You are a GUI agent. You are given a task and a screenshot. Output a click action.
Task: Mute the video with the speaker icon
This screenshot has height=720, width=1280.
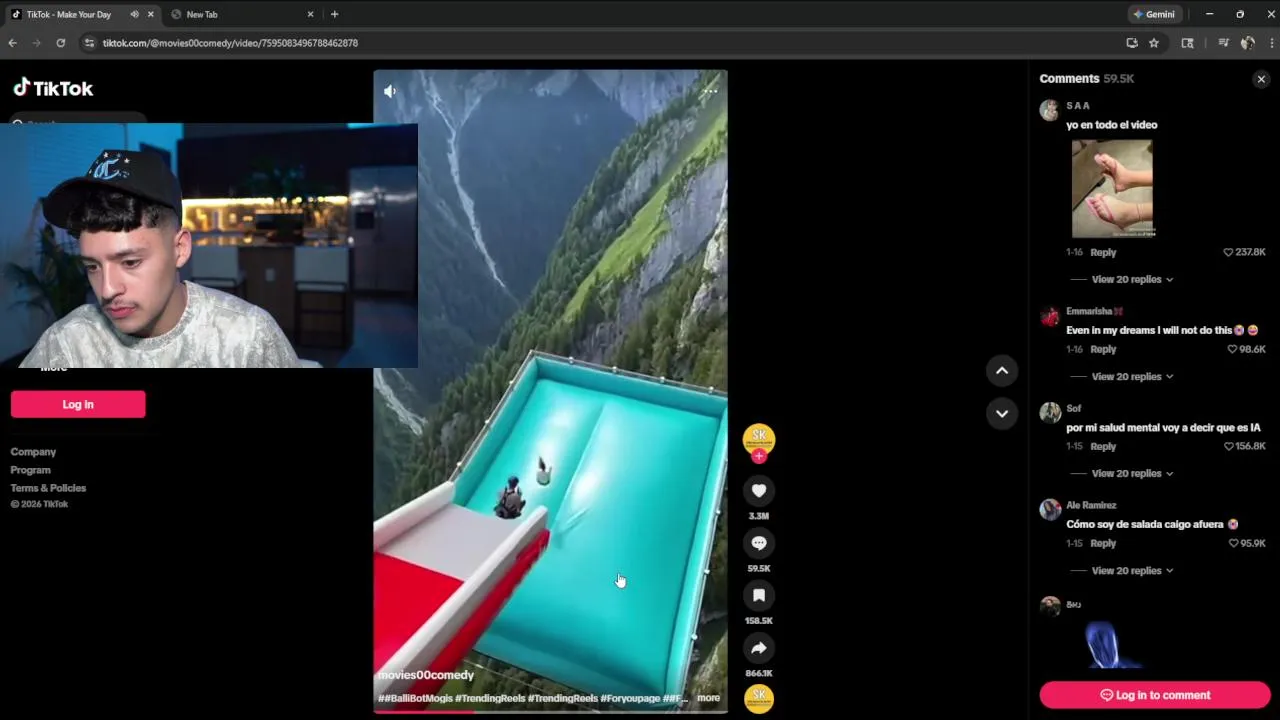[390, 91]
